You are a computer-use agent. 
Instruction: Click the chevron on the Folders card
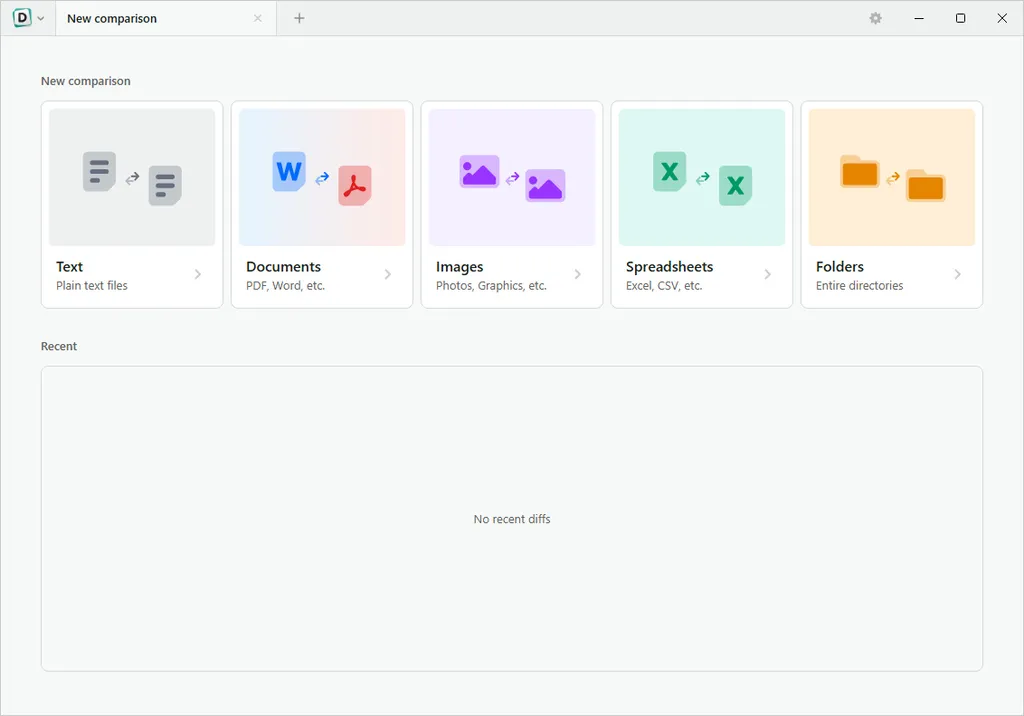point(957,274)
